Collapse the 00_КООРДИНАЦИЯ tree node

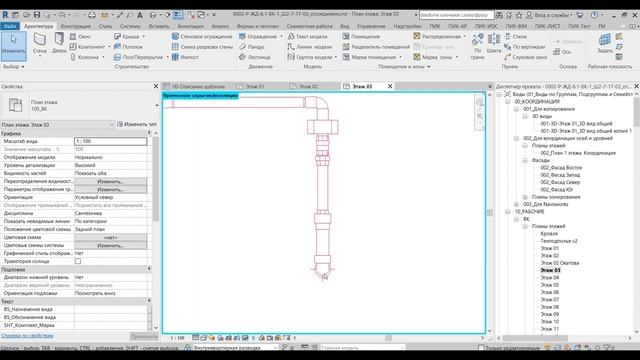[x=508, y=102]
